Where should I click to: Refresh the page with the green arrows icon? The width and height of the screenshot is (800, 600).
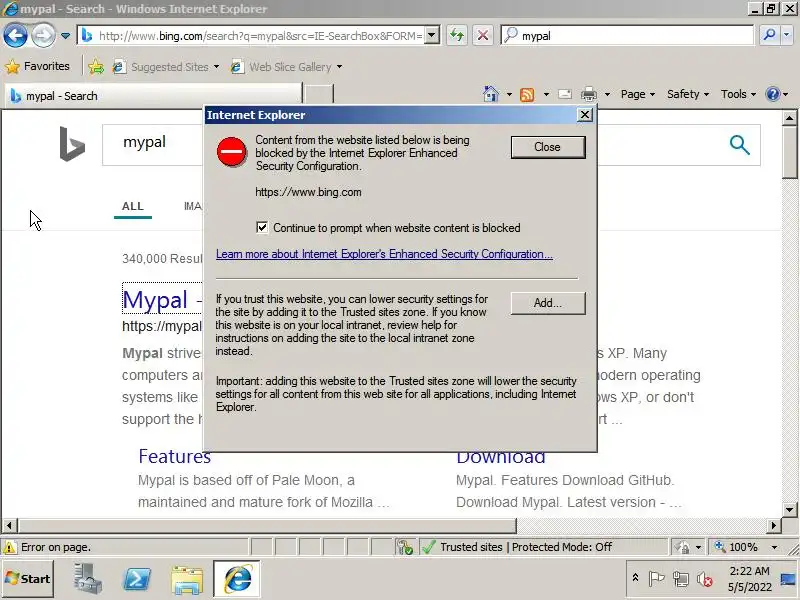457,36
